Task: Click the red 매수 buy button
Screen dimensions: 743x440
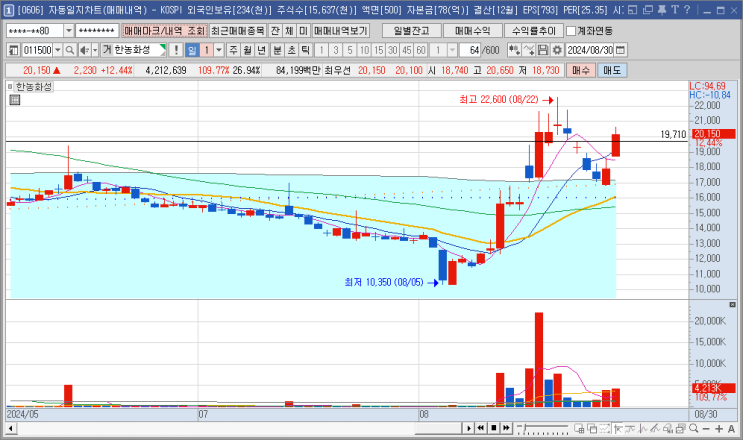Action: (580, 71)
